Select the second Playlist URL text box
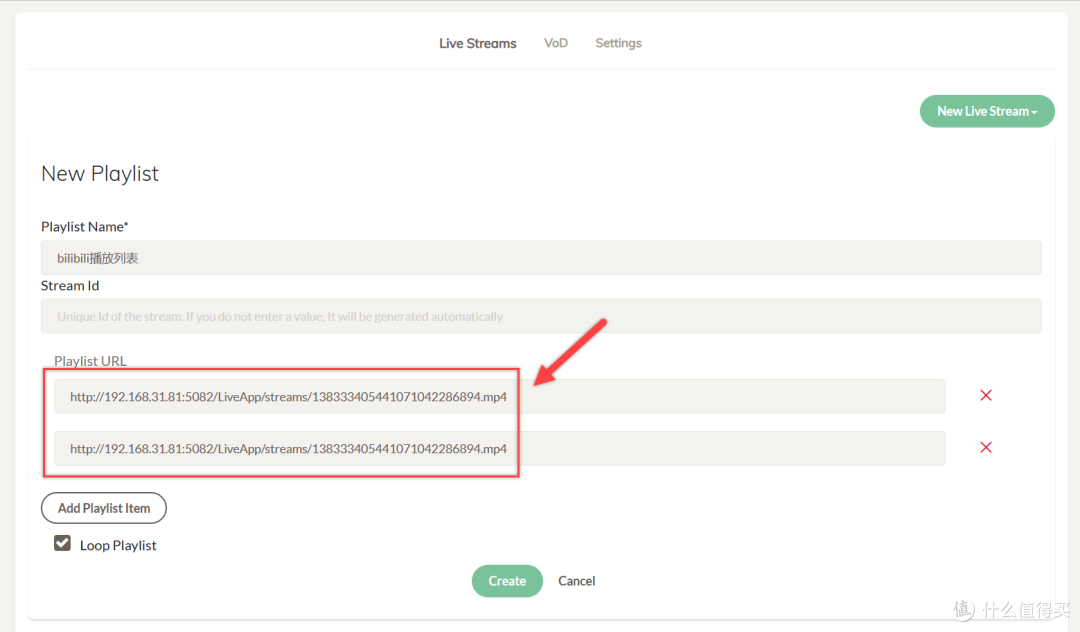The width and height of the screenshot is (1080, 632). point(499,449)
